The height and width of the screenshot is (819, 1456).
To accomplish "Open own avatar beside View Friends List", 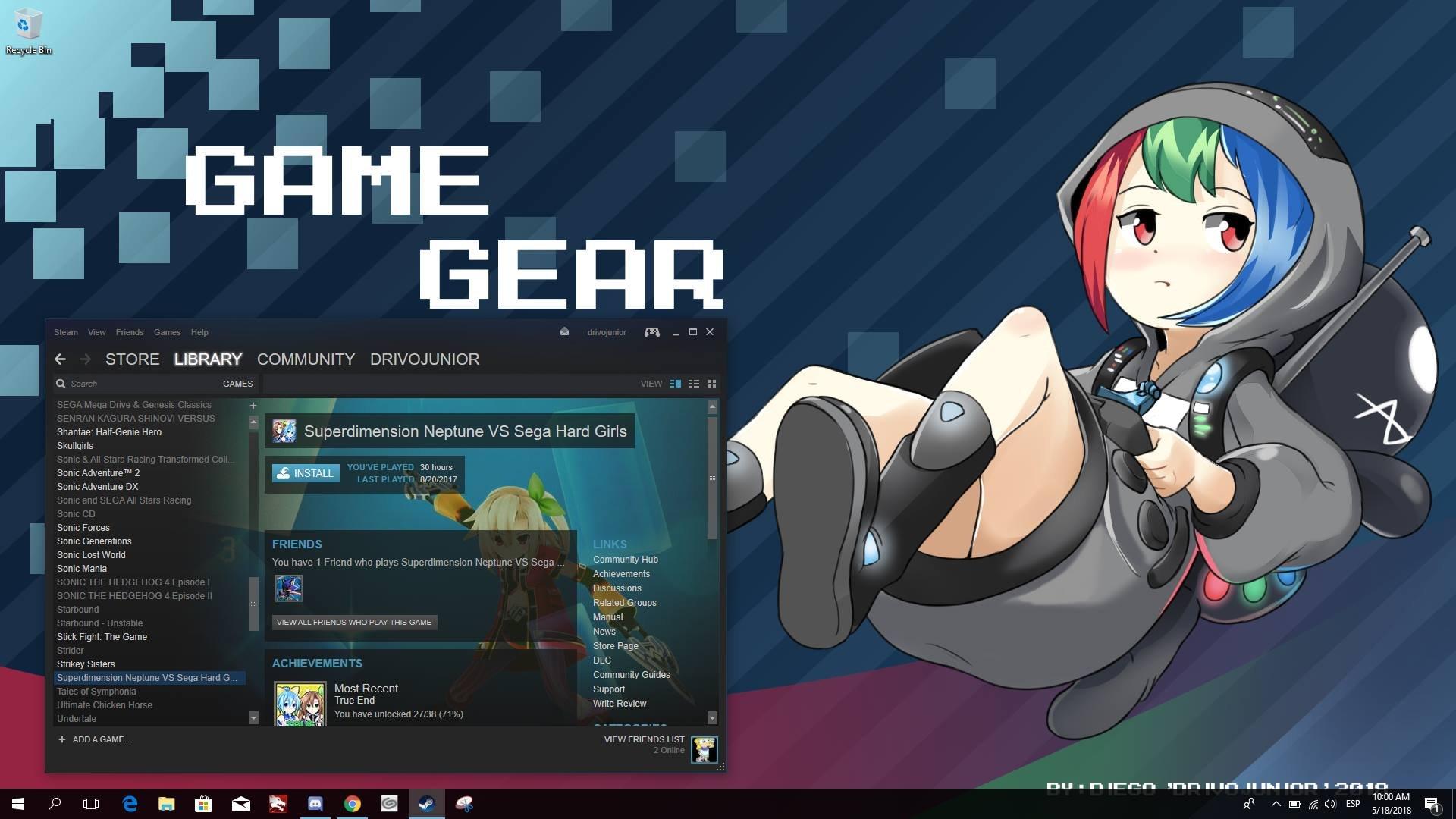I will pyautogui.click(x=704, y=749).
